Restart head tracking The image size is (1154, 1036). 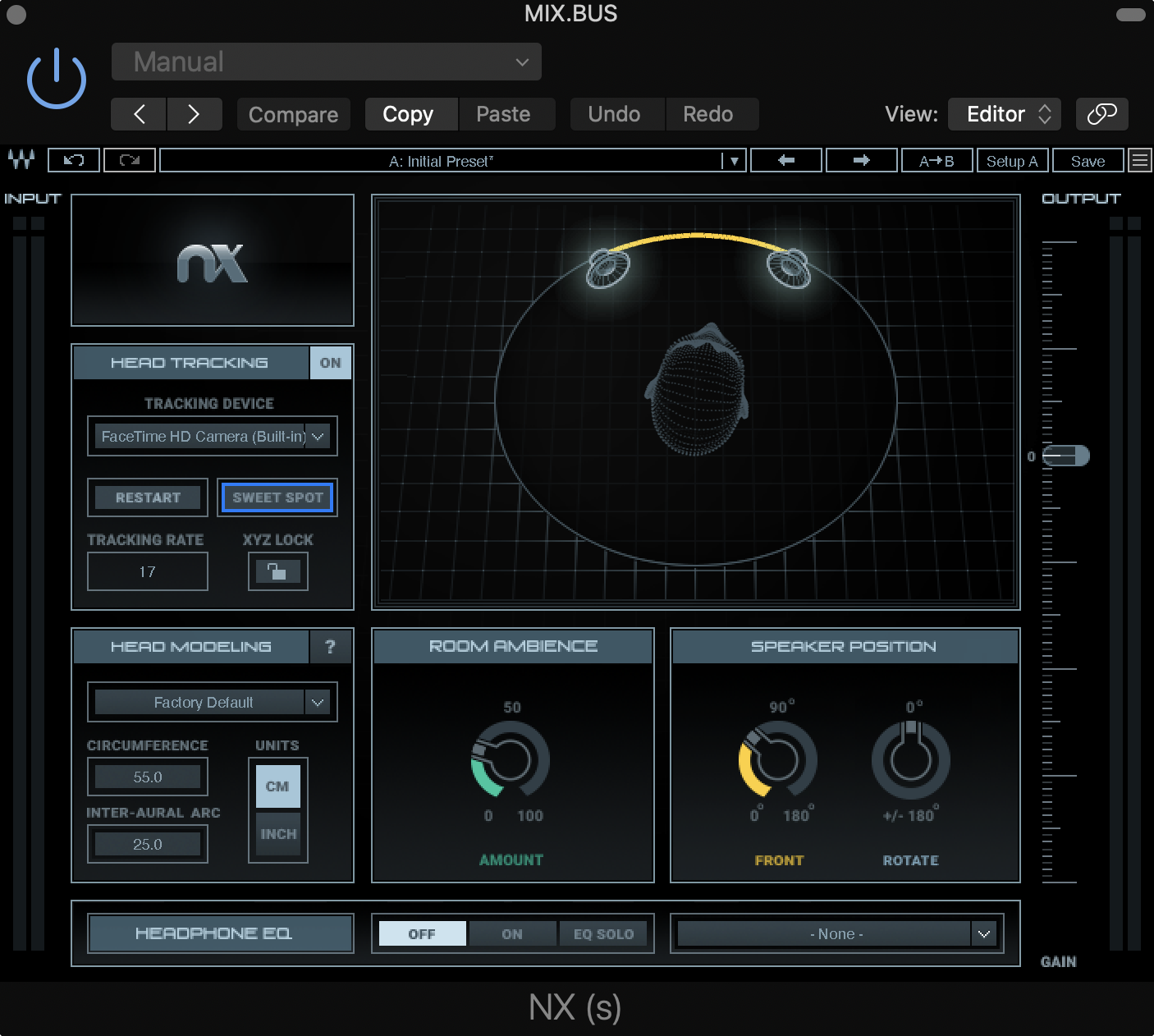pos(148,497)
